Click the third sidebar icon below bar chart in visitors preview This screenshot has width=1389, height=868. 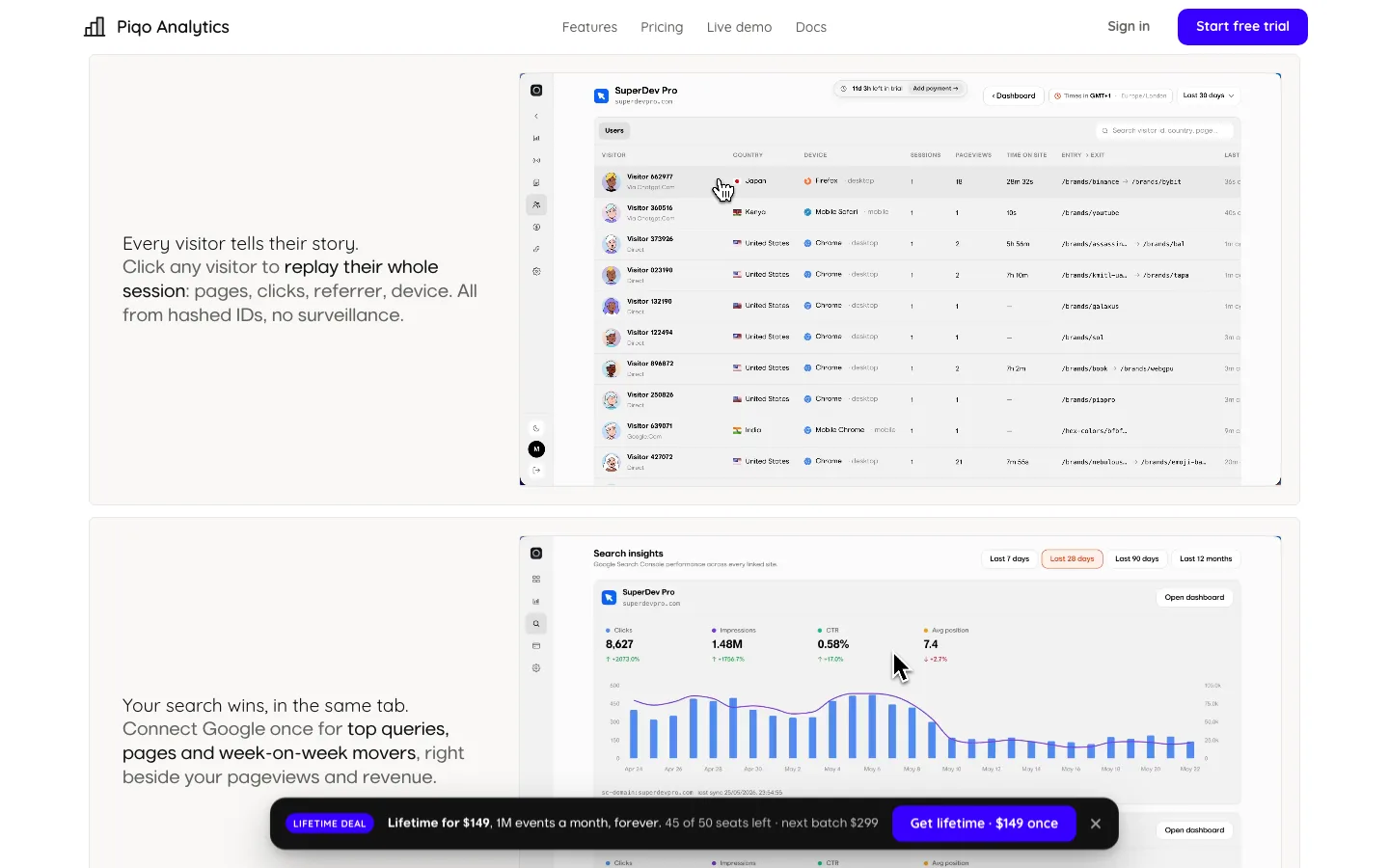[x=536, y=160]
